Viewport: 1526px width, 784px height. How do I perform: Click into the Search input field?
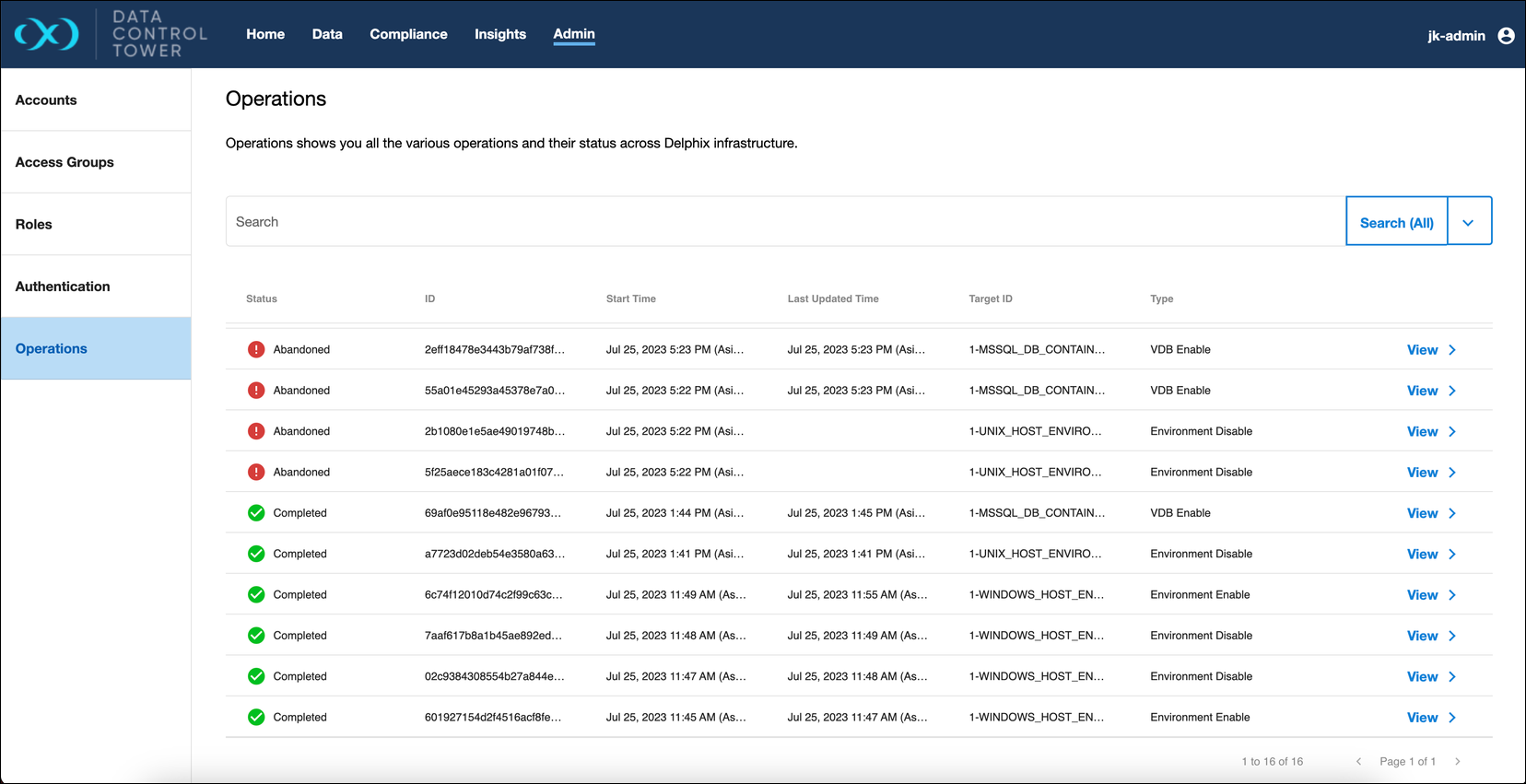point(785,222)
